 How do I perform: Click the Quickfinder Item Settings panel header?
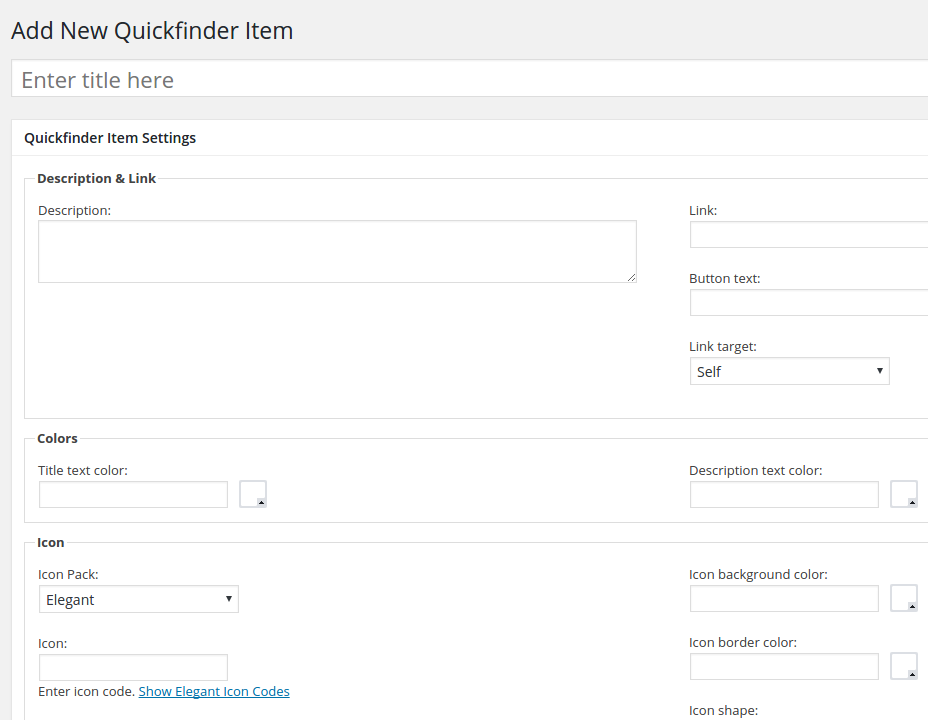click(110, 138)
